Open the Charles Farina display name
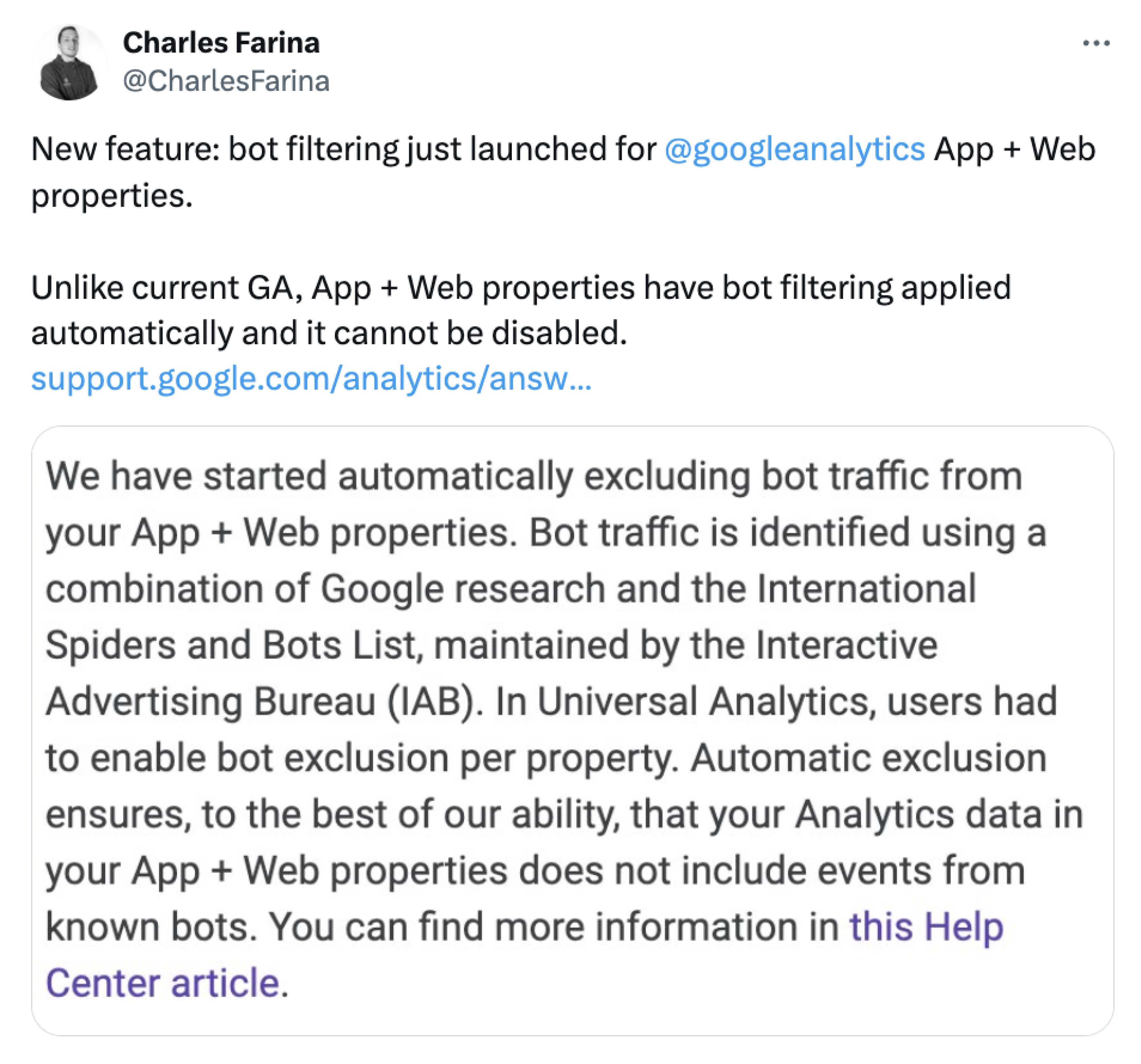This screenshot has height=1064, width=1141. point(221,43)
